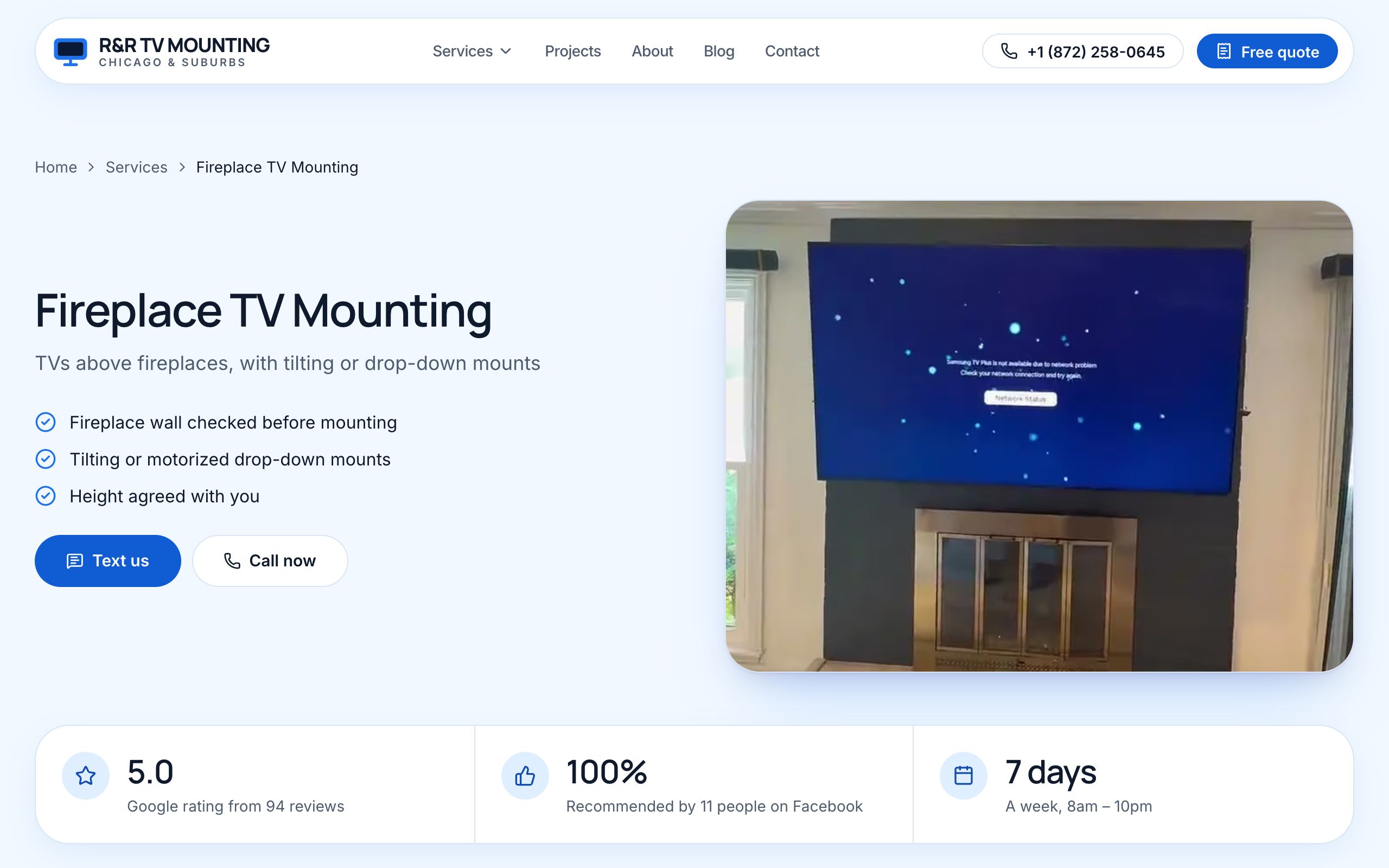Click the message icon in Text us button

pos(75,561)
